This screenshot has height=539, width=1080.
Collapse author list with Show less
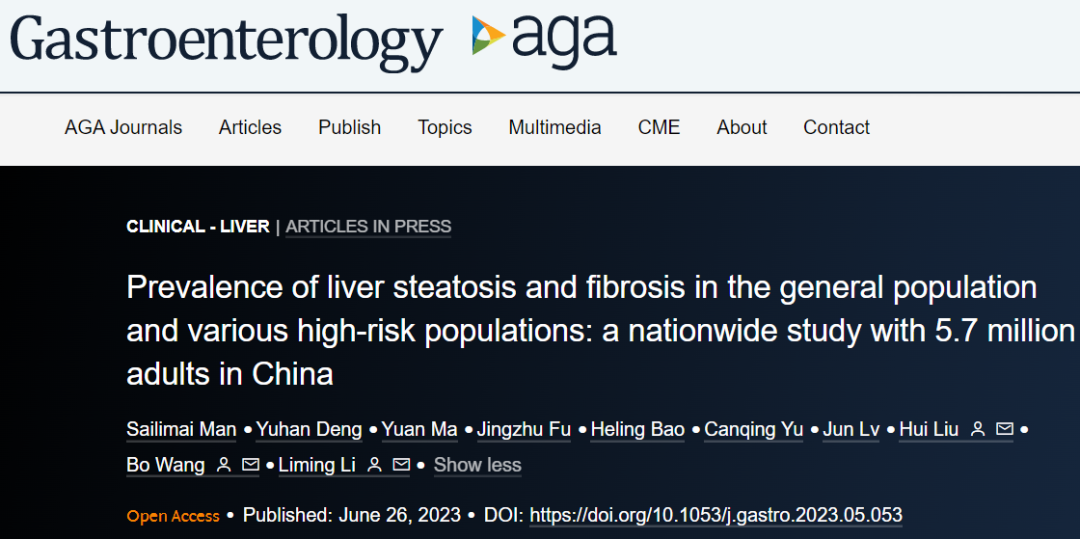[477, 466]
